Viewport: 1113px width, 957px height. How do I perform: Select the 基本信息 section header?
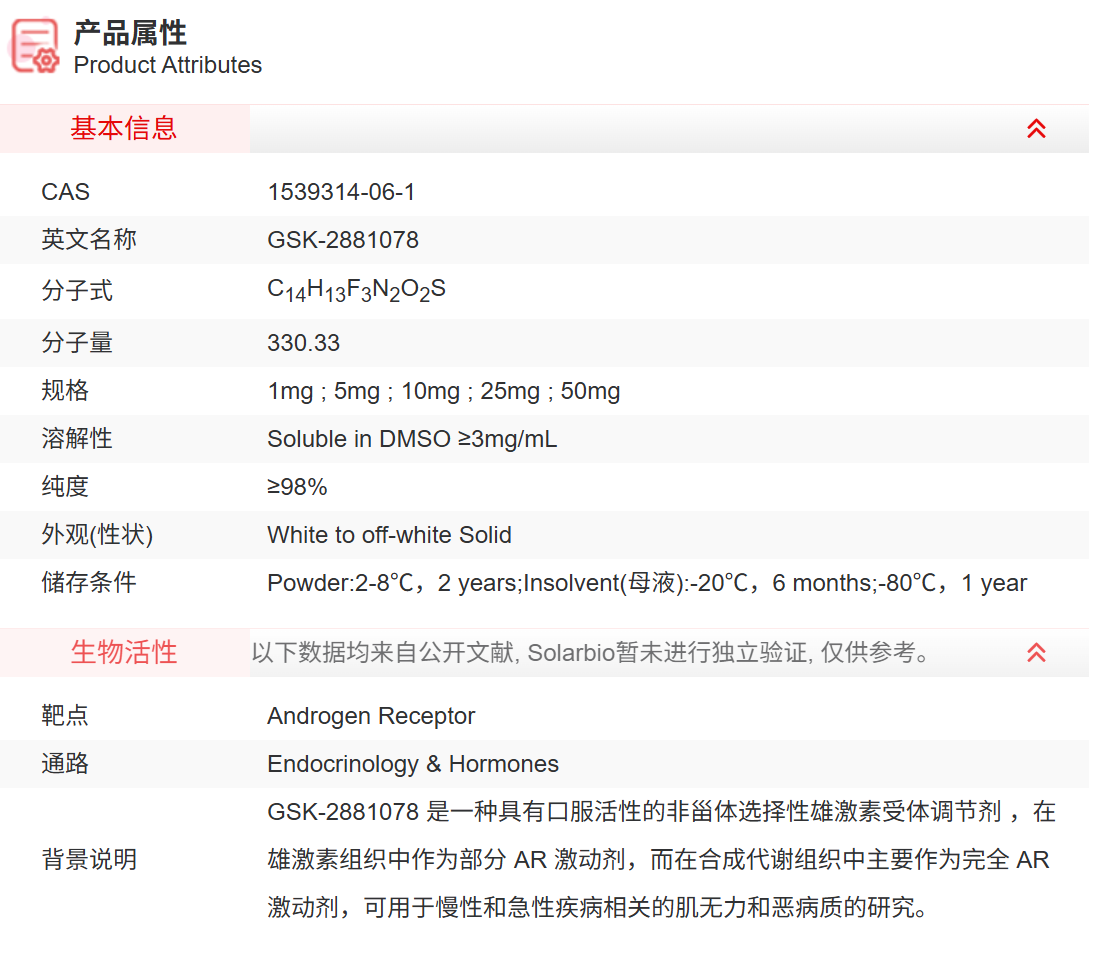coord(124,129)
